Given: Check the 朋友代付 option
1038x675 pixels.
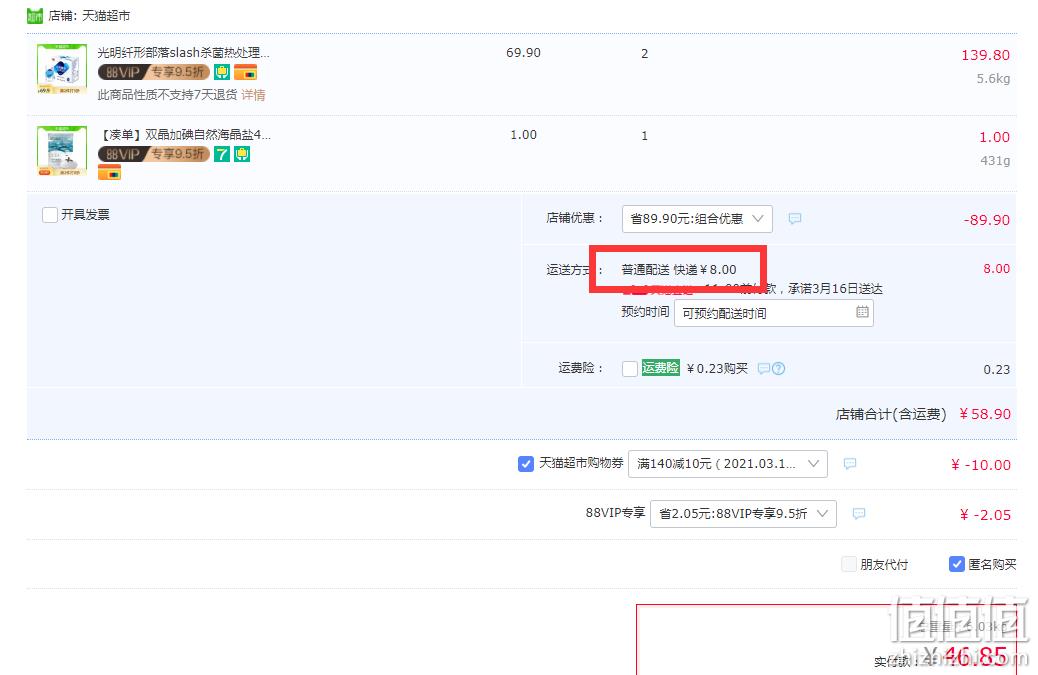Looking at the screenshot, I should 849,564.
